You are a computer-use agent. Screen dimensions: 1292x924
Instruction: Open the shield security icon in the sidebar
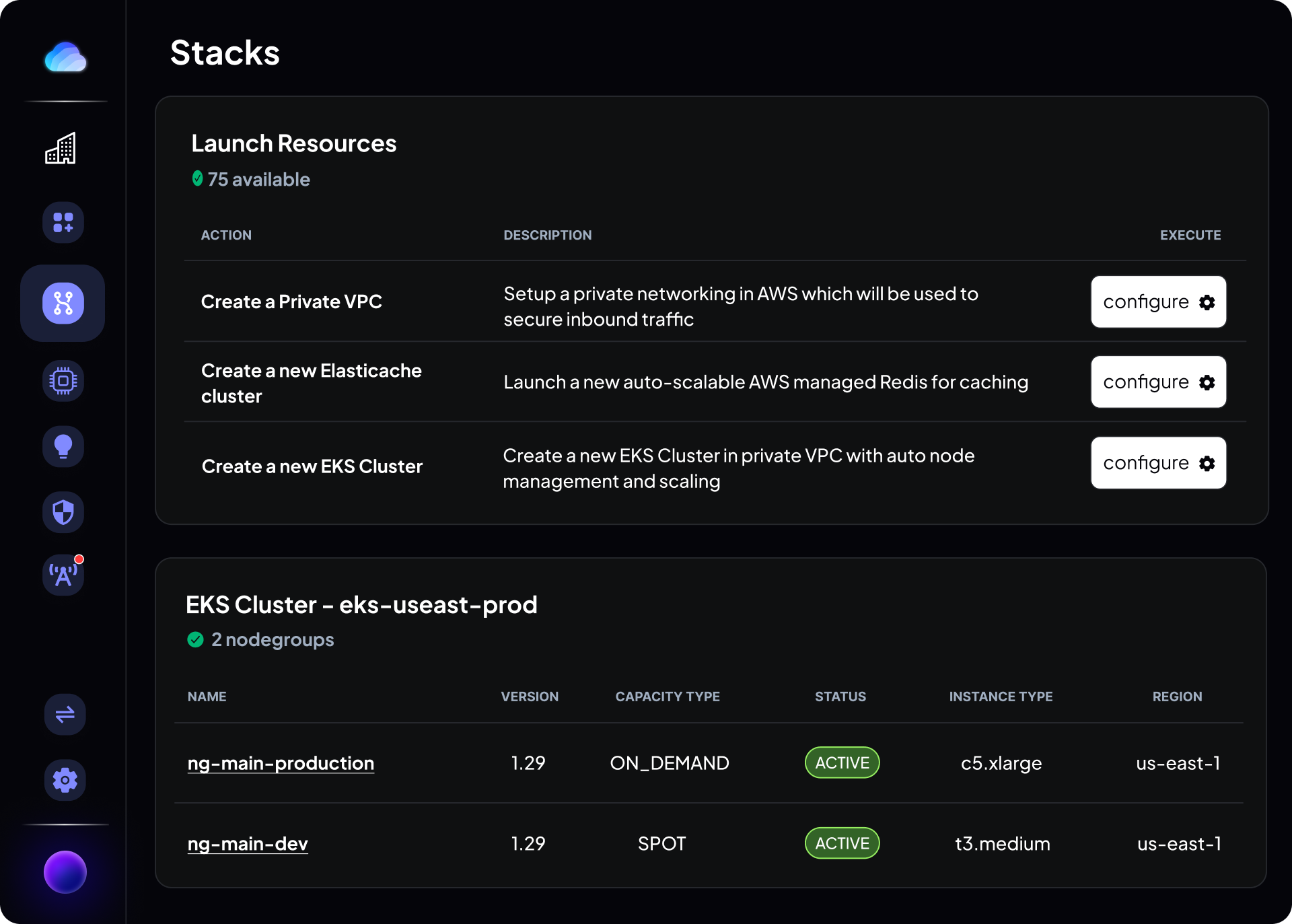pos(63,512)
